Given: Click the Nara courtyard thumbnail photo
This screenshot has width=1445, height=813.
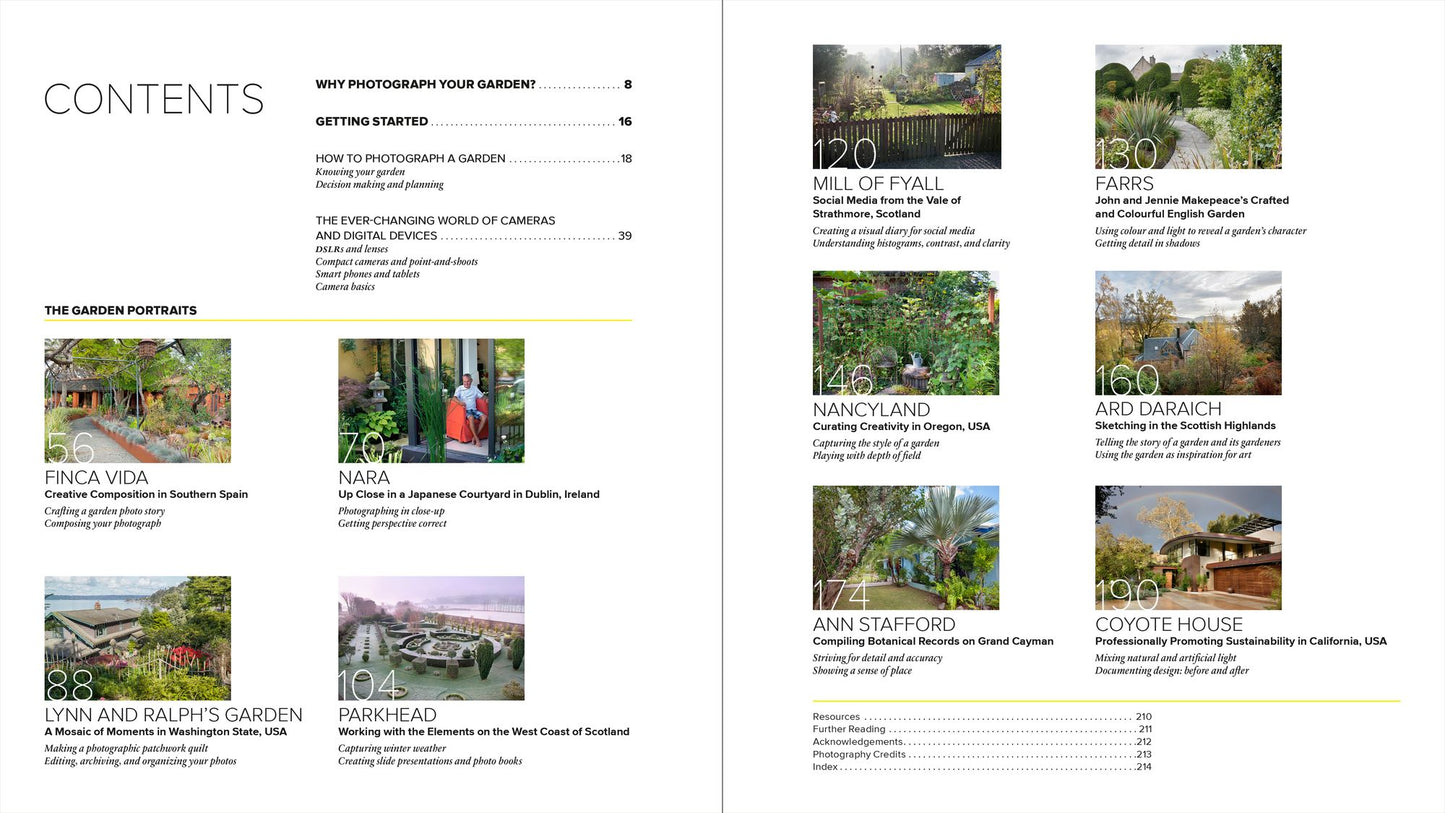Looking at the screenshot, I should point(431,400).
